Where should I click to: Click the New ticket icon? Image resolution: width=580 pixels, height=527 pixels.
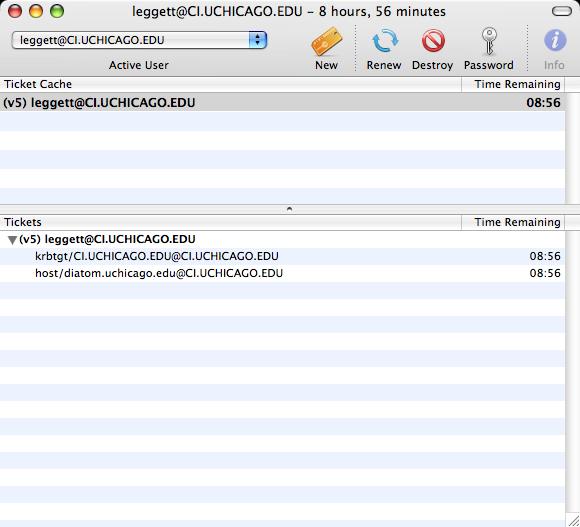[326, 41]
